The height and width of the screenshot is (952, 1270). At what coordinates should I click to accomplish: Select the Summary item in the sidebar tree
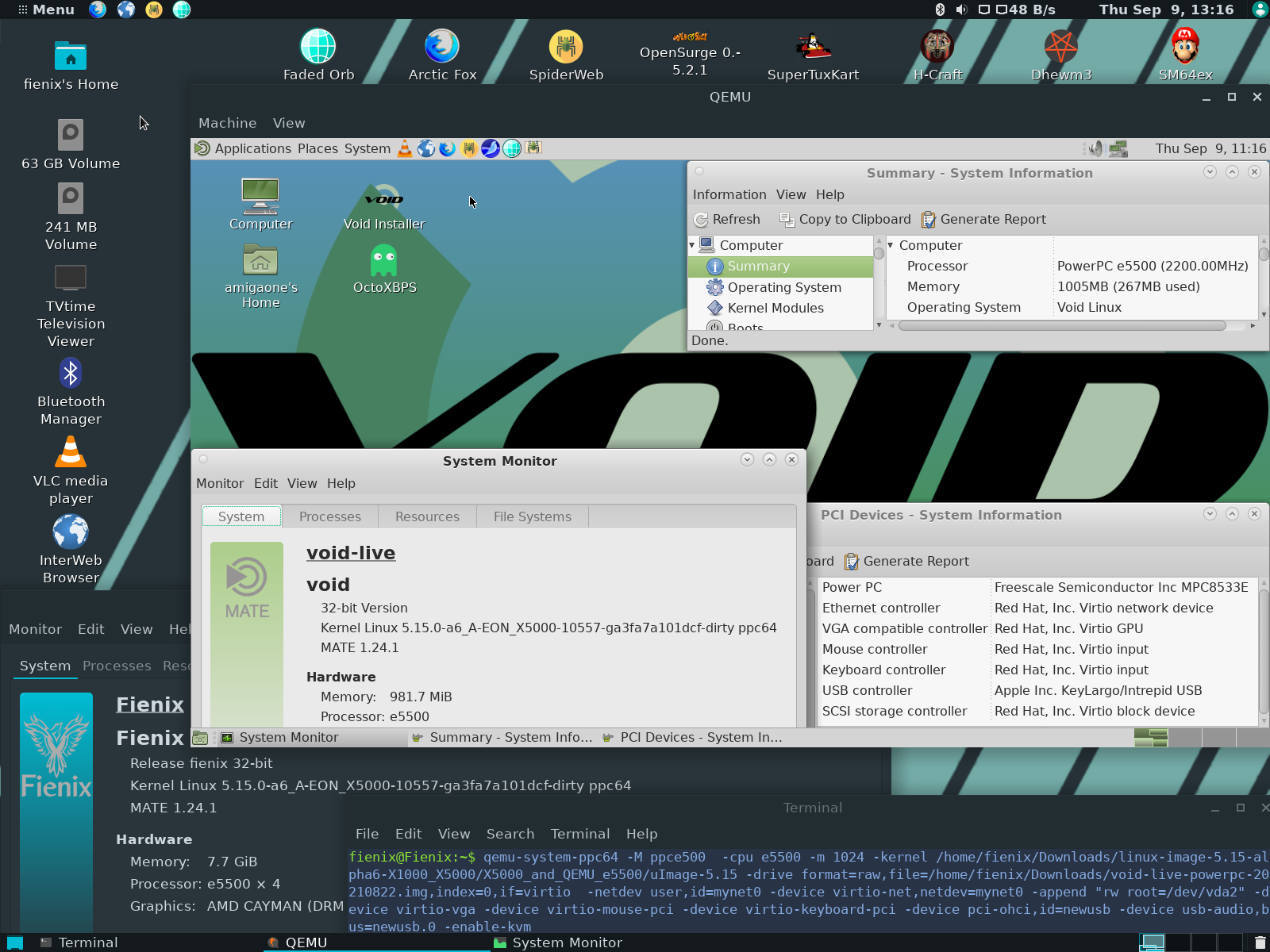(782, 267)
